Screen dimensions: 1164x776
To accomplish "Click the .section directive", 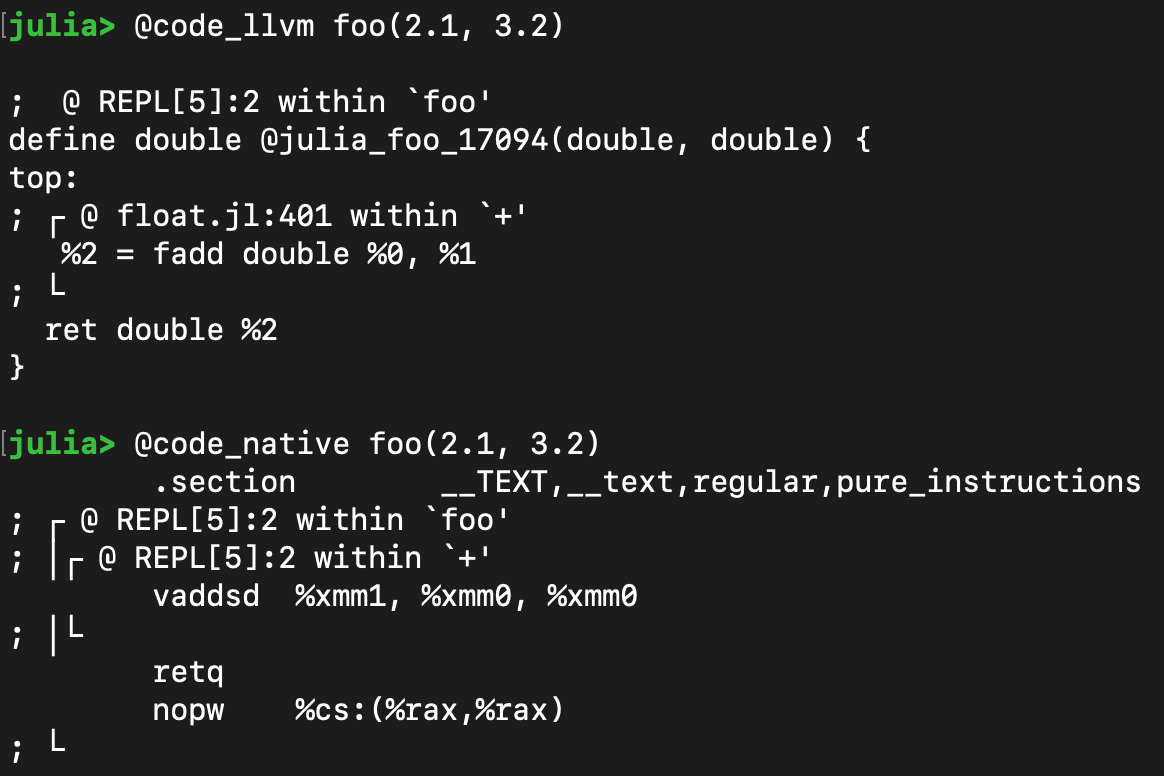I will [x=224, y=481].
